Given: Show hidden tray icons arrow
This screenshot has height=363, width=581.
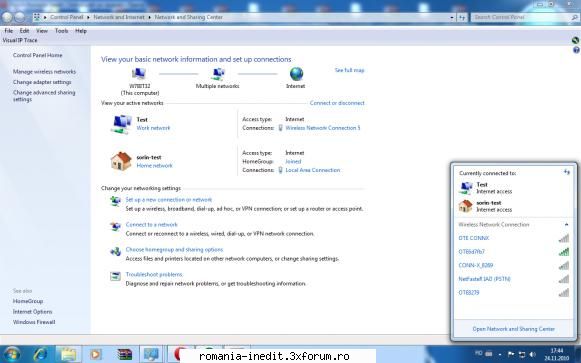Looking at the screenshot, I should [x=500, y=355].
